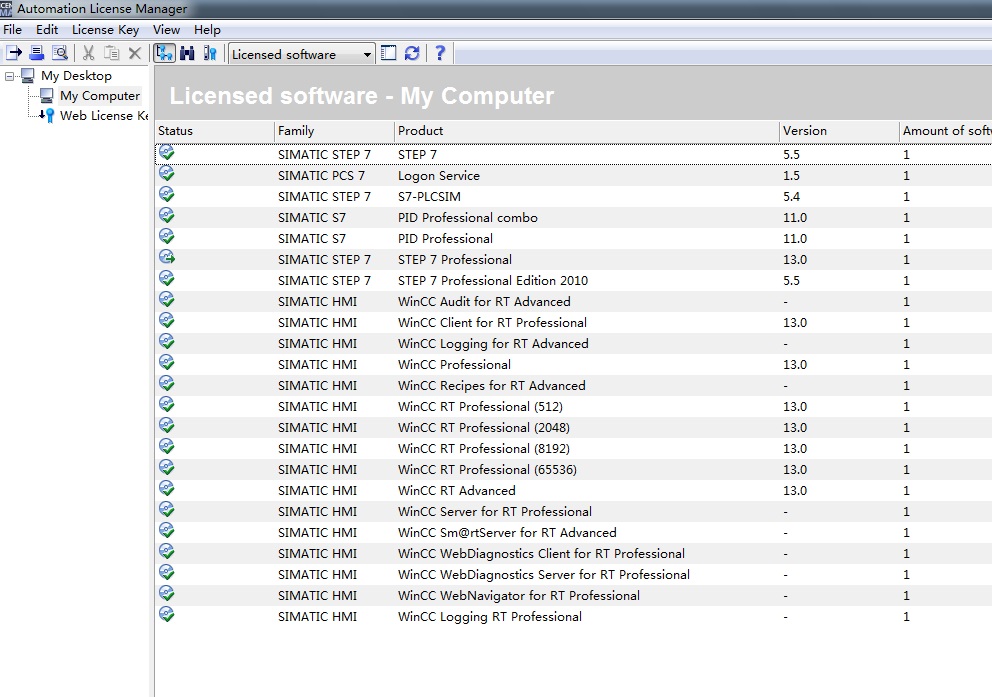The width and height of the screenshot is (992, 697).
Task: Open the Edit menu
Action: tap(47, 30)
